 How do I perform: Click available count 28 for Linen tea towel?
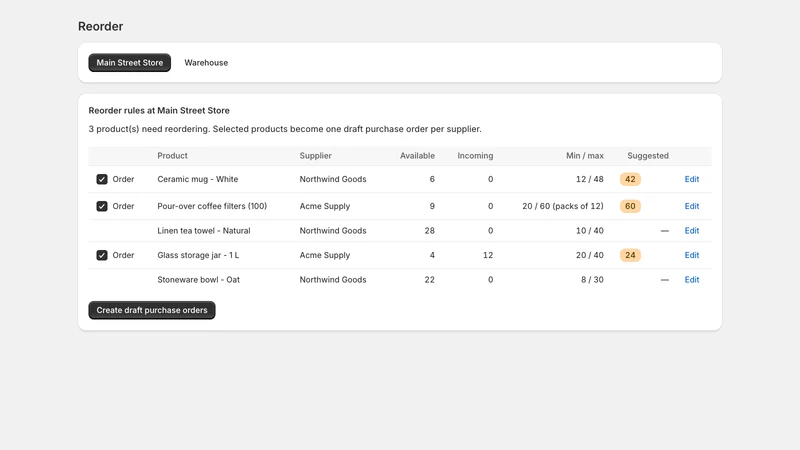coord(430,231)
